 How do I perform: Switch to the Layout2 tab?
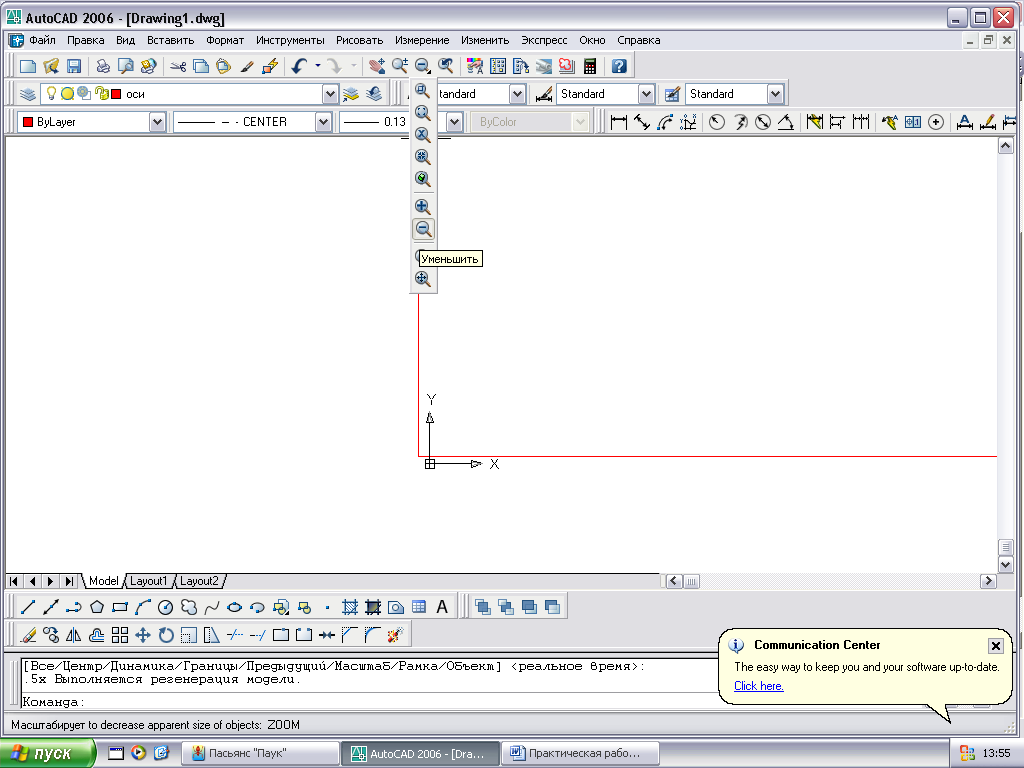coord(199,581)
